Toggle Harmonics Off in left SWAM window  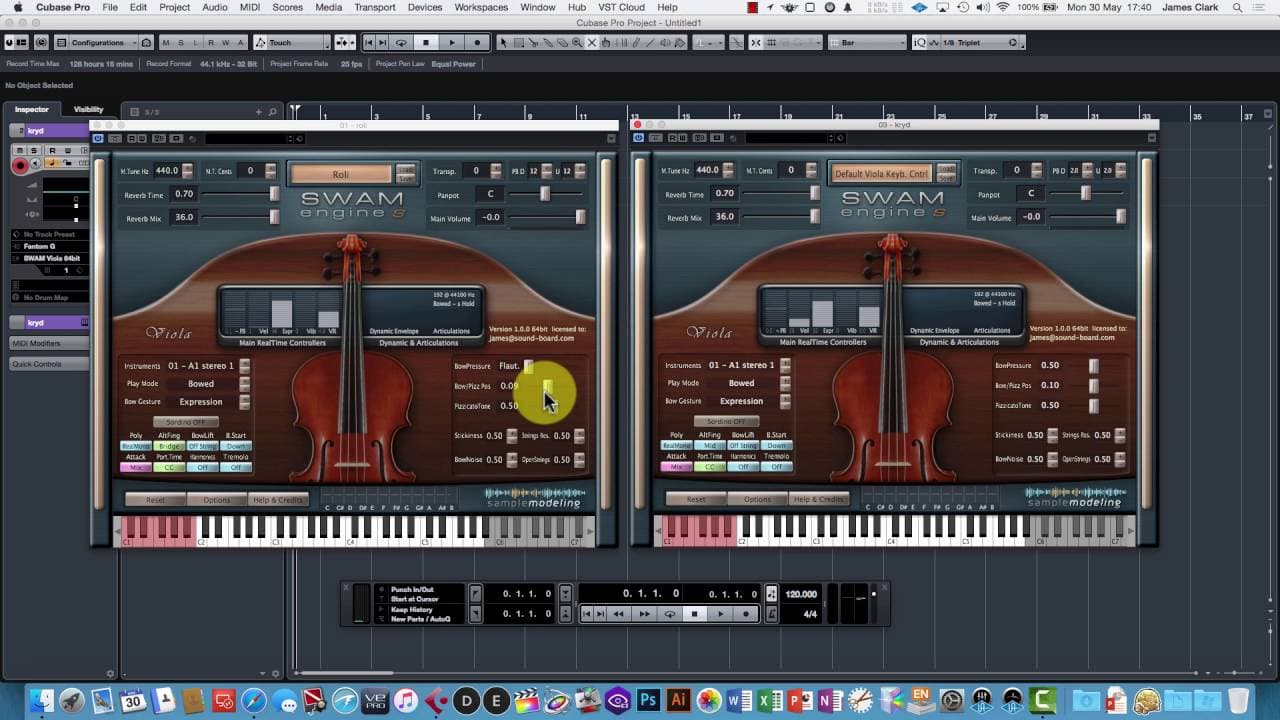coord(203,467)
